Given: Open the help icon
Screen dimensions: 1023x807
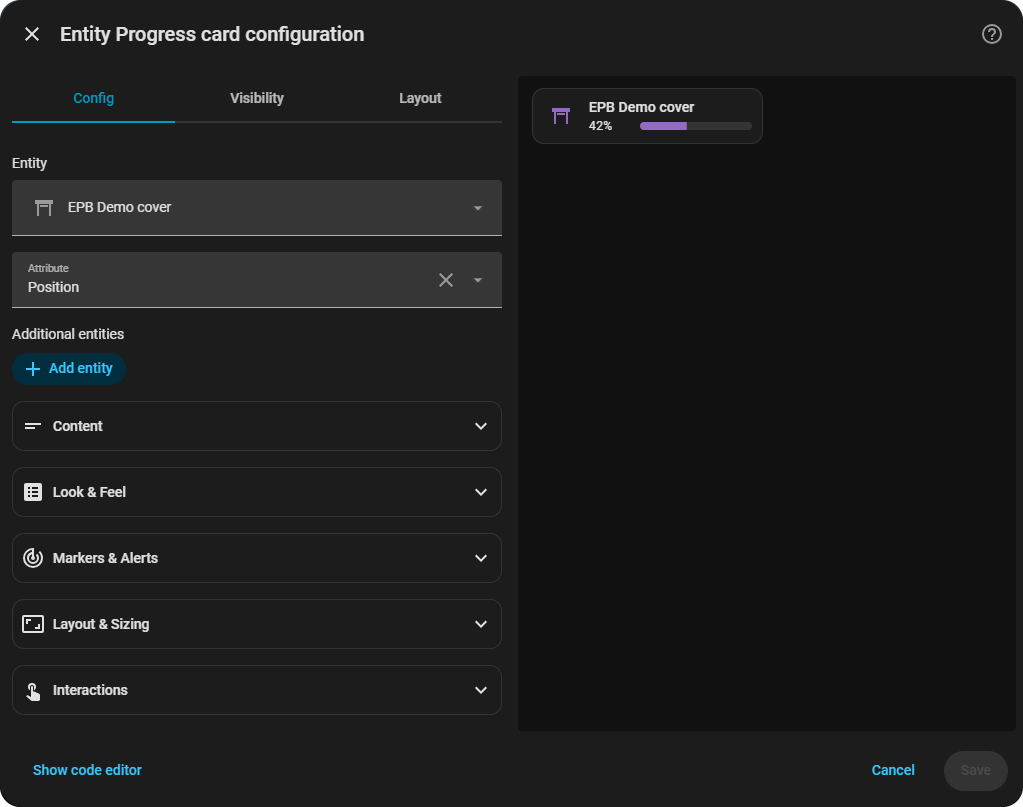Looking at the screenshot, I should pos(992,34).
